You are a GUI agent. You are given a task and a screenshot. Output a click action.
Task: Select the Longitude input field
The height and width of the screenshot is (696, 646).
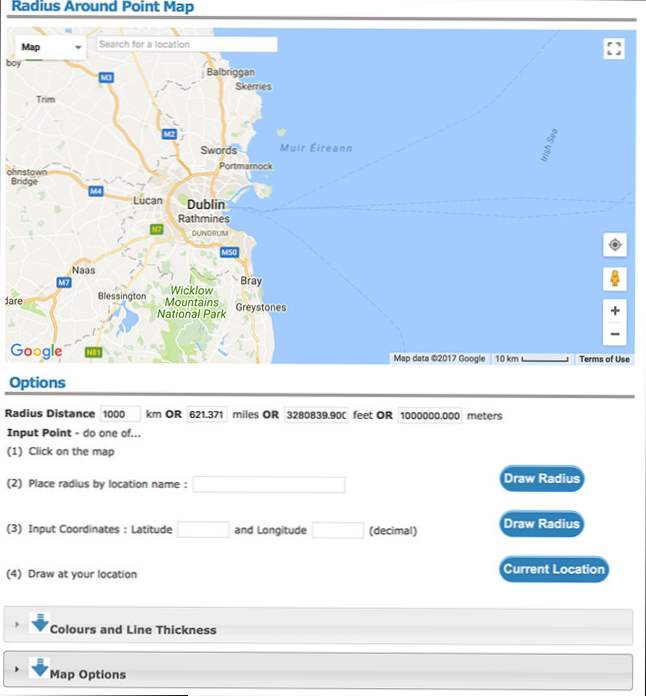click(x=337, y=530)
